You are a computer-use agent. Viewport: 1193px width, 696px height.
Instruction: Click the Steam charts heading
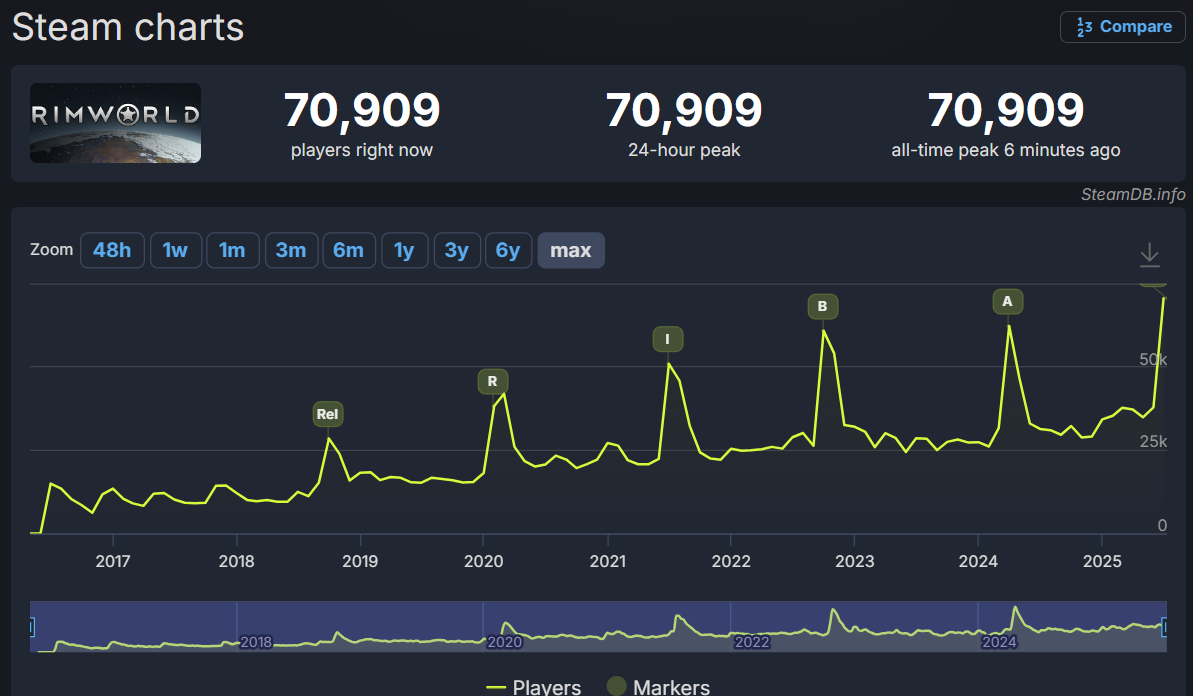(x=128, y=27)
